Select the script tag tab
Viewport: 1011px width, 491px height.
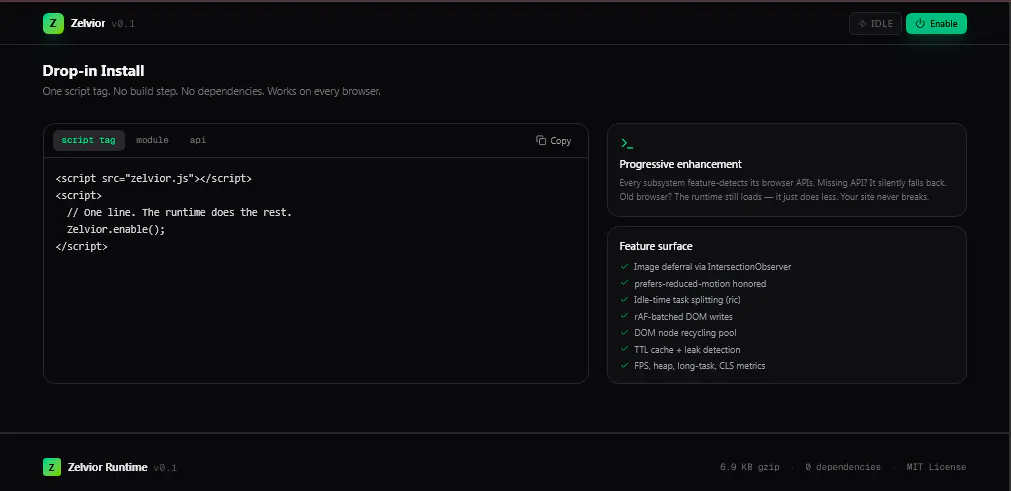click(88, 140)
